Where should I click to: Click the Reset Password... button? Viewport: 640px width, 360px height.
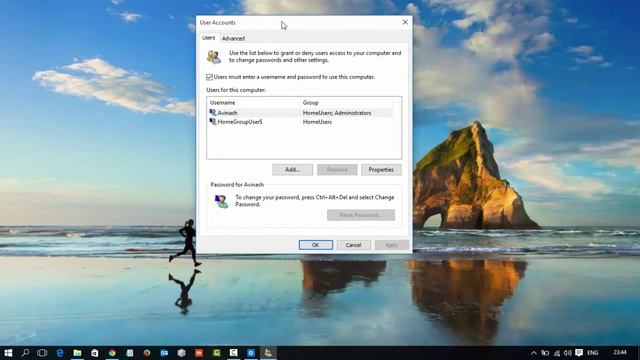click(361, 215)
